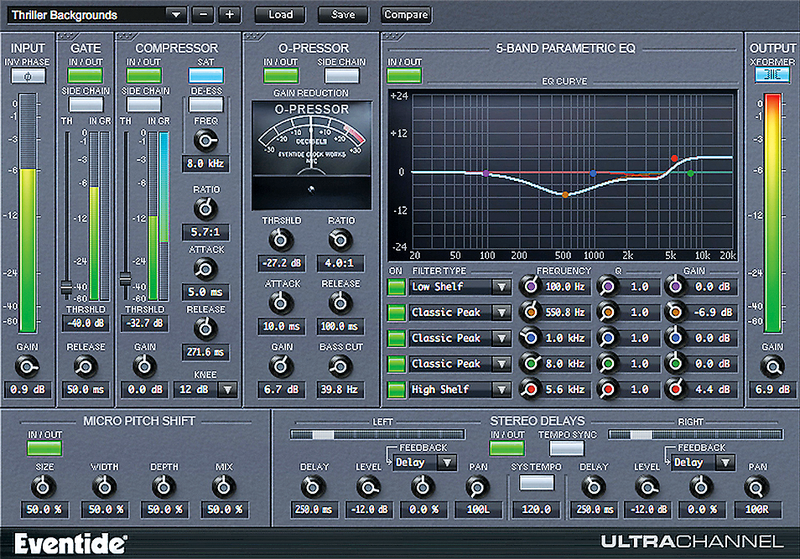The image size is (800, 559).
Task: Click the orange EQ curve node
Action: (565, 194)
